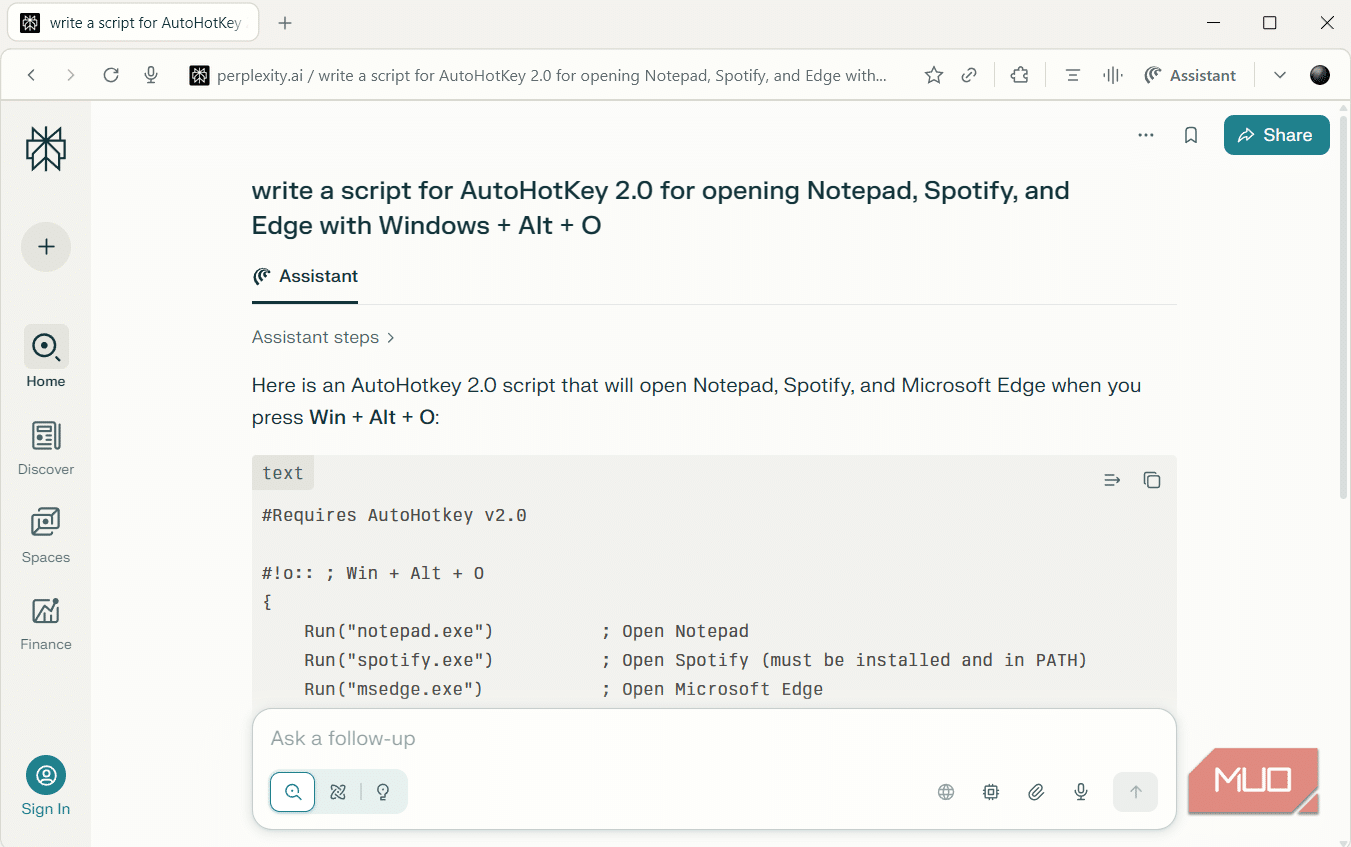Select the browser tab titled 'write a script for AutoHotKey'

point(133,22)
